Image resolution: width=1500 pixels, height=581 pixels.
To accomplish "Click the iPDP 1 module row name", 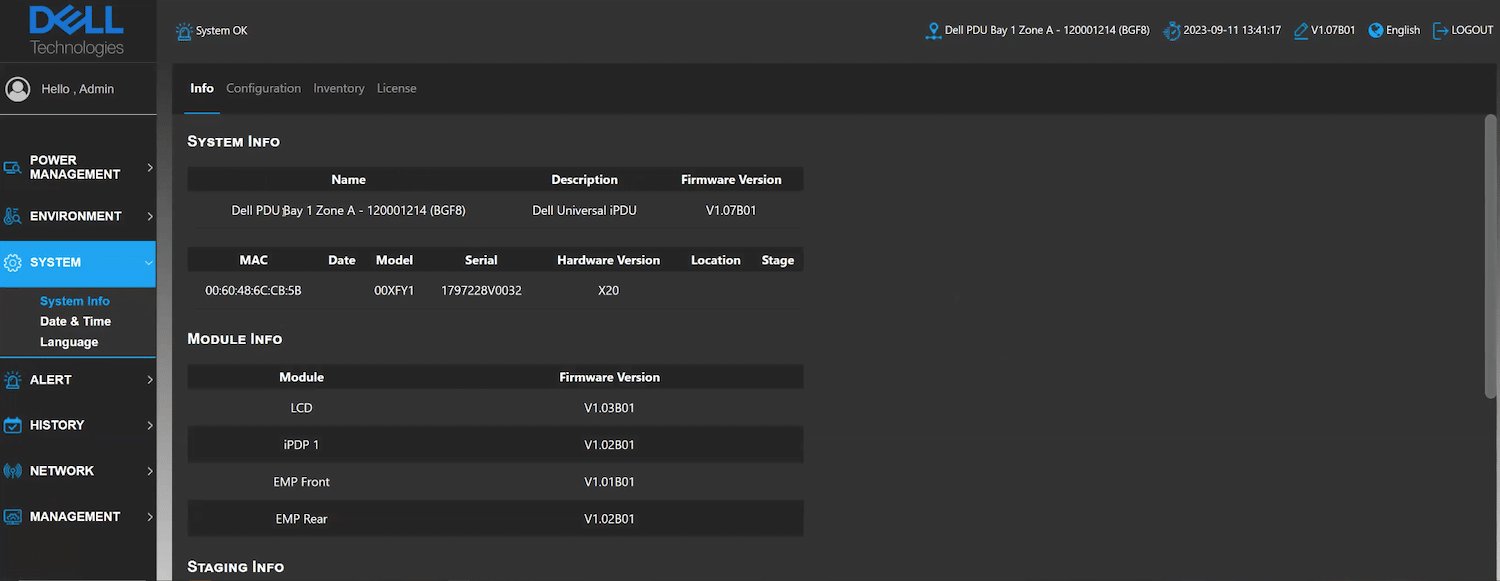I will coord(301,445).
